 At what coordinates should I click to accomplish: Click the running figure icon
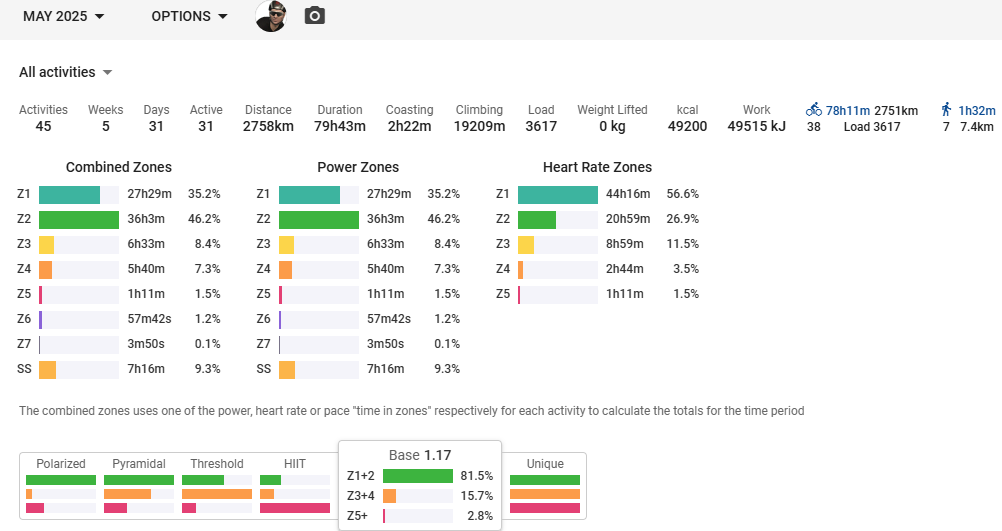pos(946,110)
